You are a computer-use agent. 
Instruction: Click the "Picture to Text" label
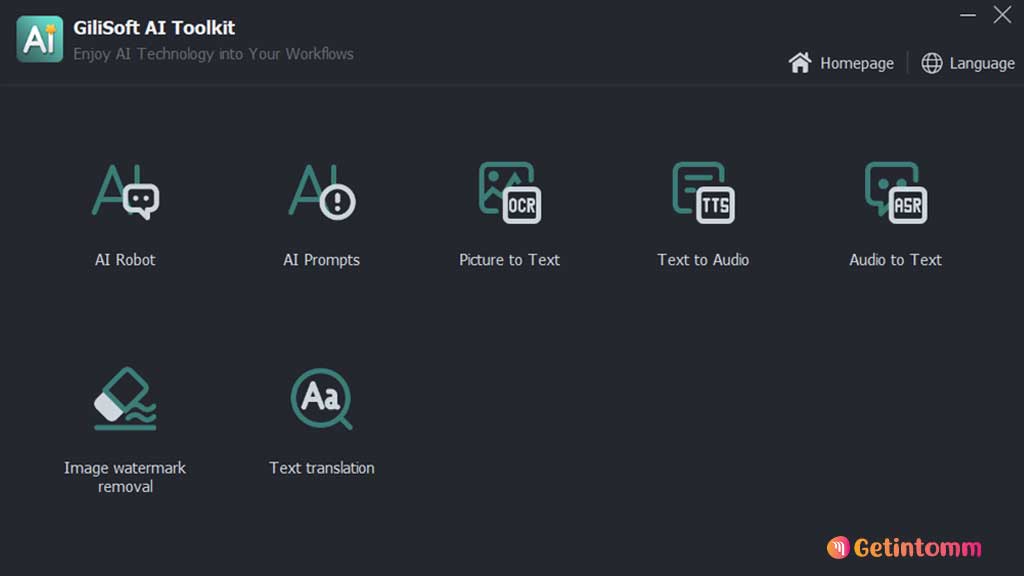(509, 260)
